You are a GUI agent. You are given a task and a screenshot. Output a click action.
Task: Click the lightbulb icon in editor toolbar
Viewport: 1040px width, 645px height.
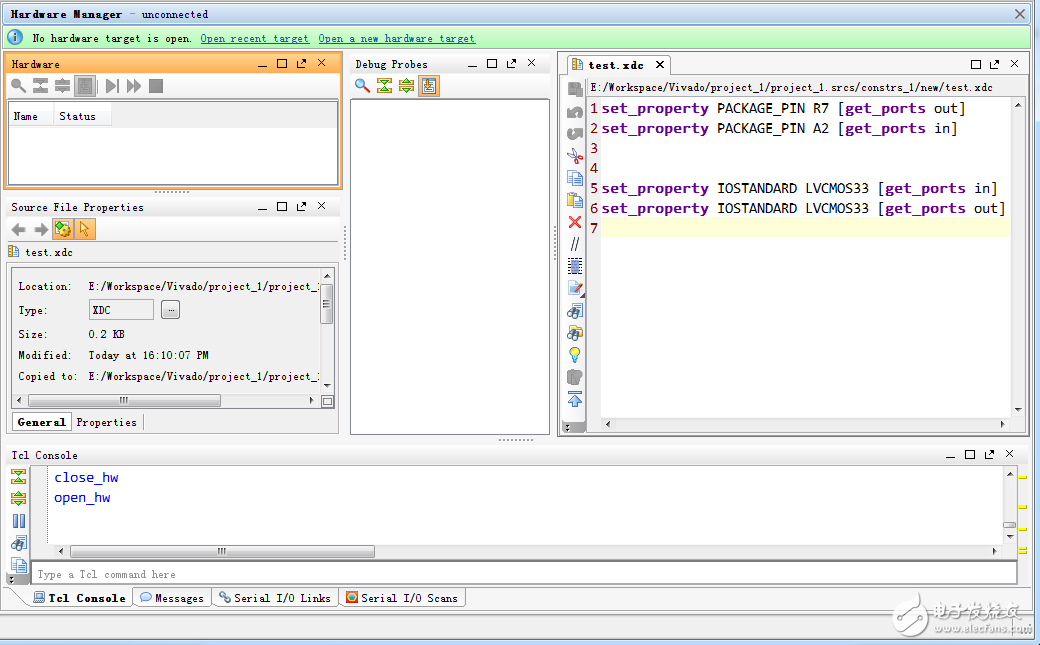pyautogui.click(x=575, y=354)
